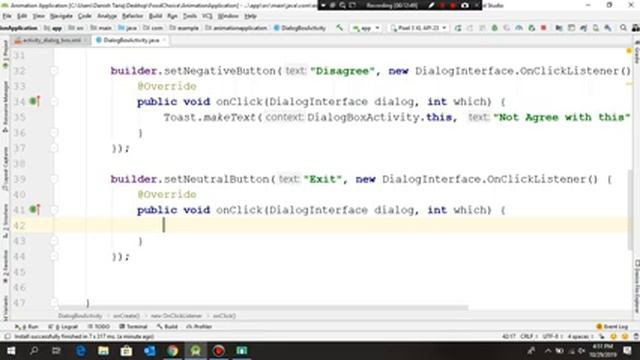Open the Build menu
This screenshot has height=360, width=640.
click(x=156, y=16)
